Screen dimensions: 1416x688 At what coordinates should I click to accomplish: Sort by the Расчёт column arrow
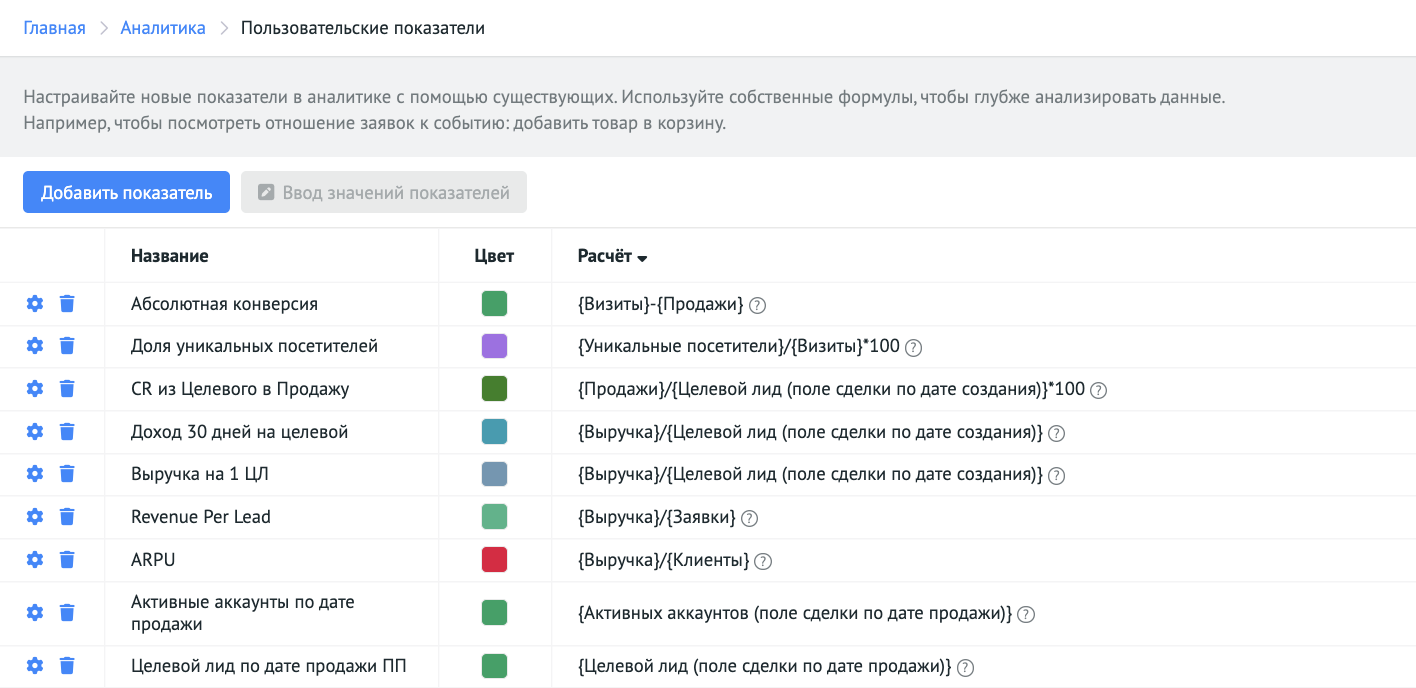pos(642,258)
